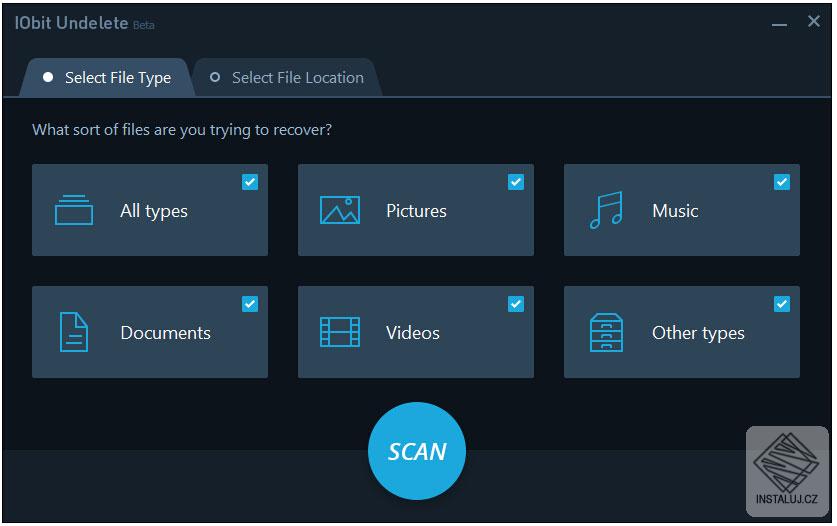Toggle the Documents checkbox

(250, 304)
